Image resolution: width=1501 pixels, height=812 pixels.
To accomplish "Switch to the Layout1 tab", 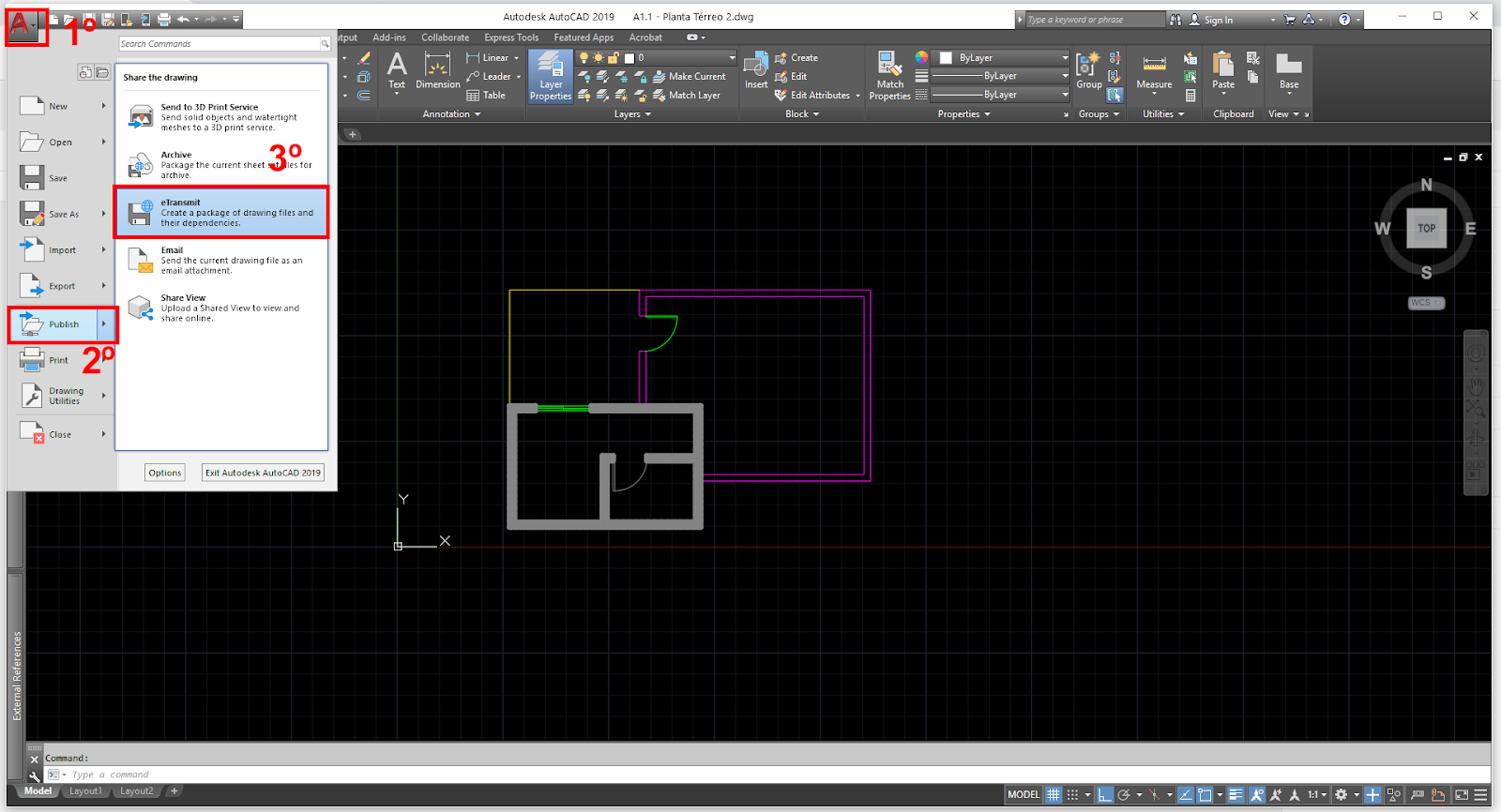I will [85, 791].
